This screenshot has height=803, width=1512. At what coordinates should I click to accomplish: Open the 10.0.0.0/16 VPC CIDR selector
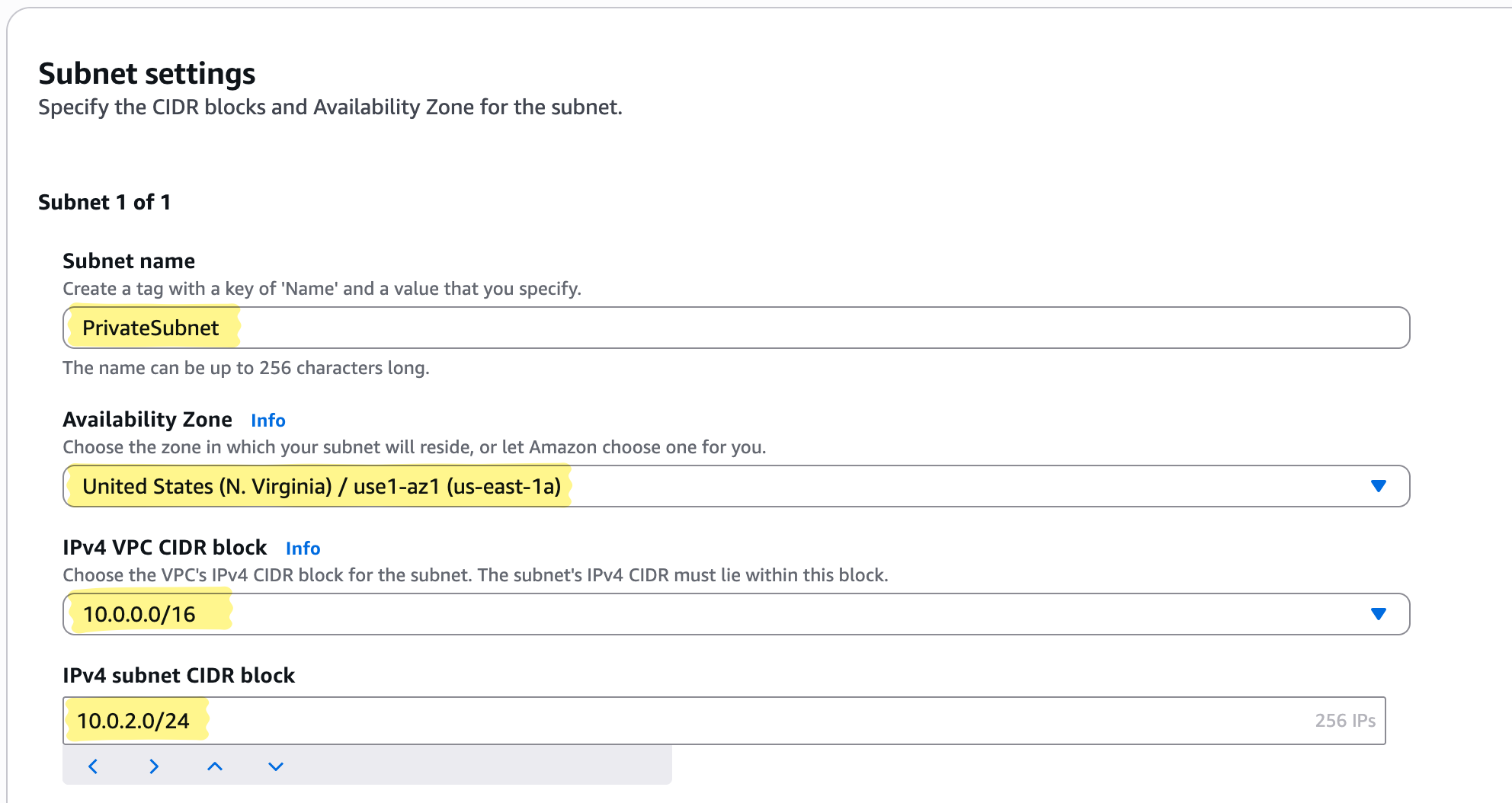[686, 614]
